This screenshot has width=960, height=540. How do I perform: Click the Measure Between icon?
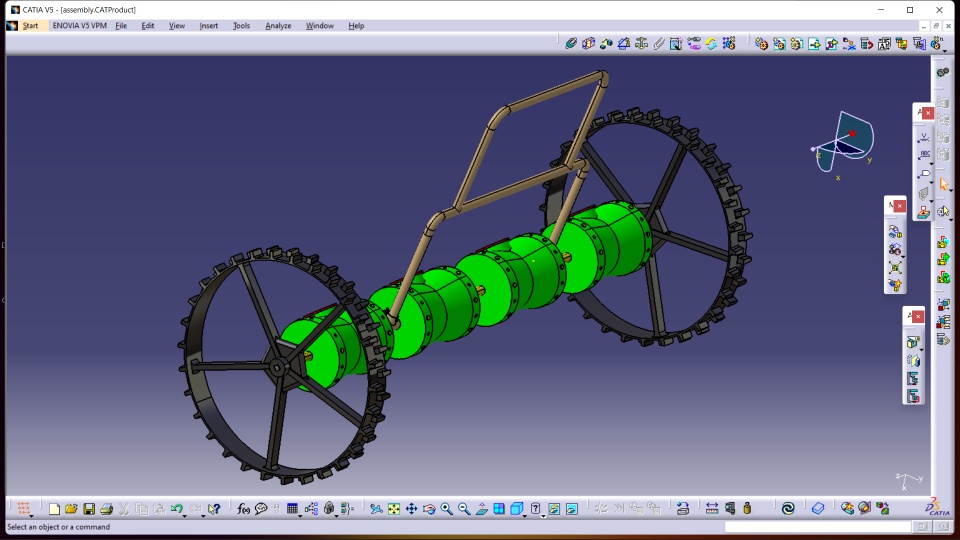click(712, 508)
